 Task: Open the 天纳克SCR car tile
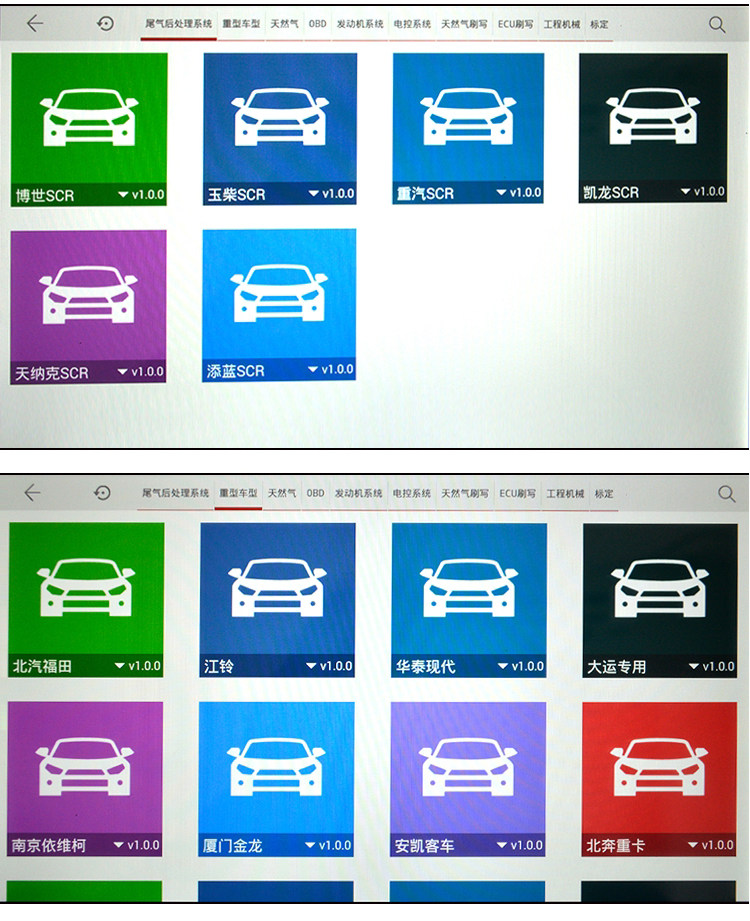88,307
